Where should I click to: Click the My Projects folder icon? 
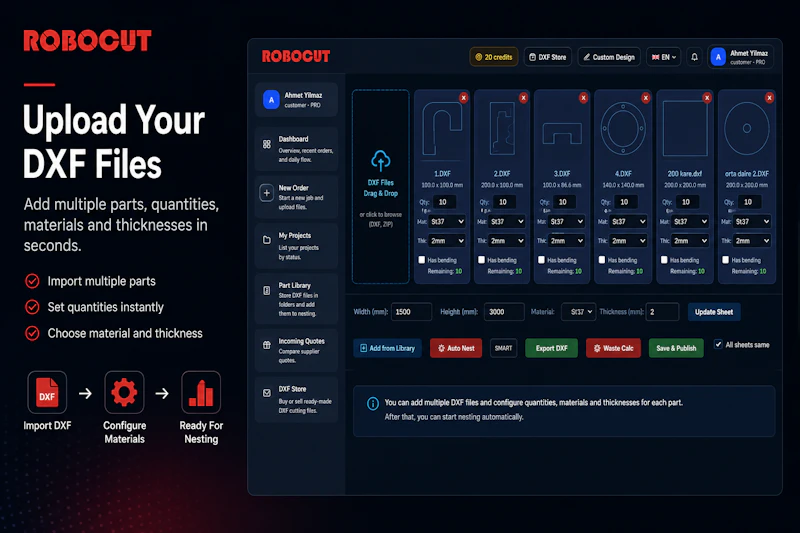click(x=267, y=240)
